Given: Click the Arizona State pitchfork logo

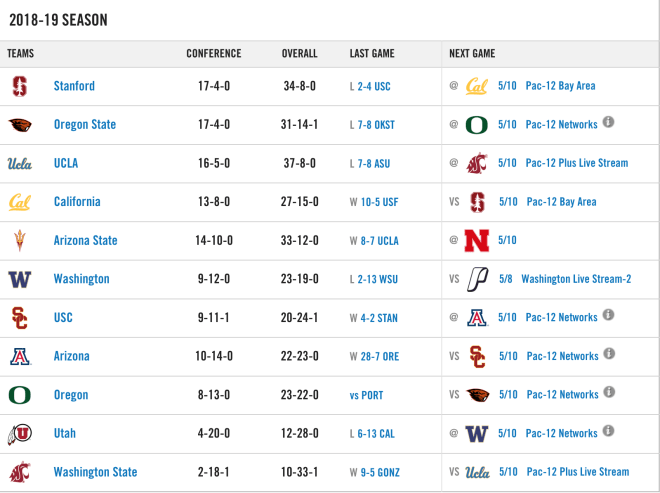Looking at the screenshot, I should pos(19,240).
